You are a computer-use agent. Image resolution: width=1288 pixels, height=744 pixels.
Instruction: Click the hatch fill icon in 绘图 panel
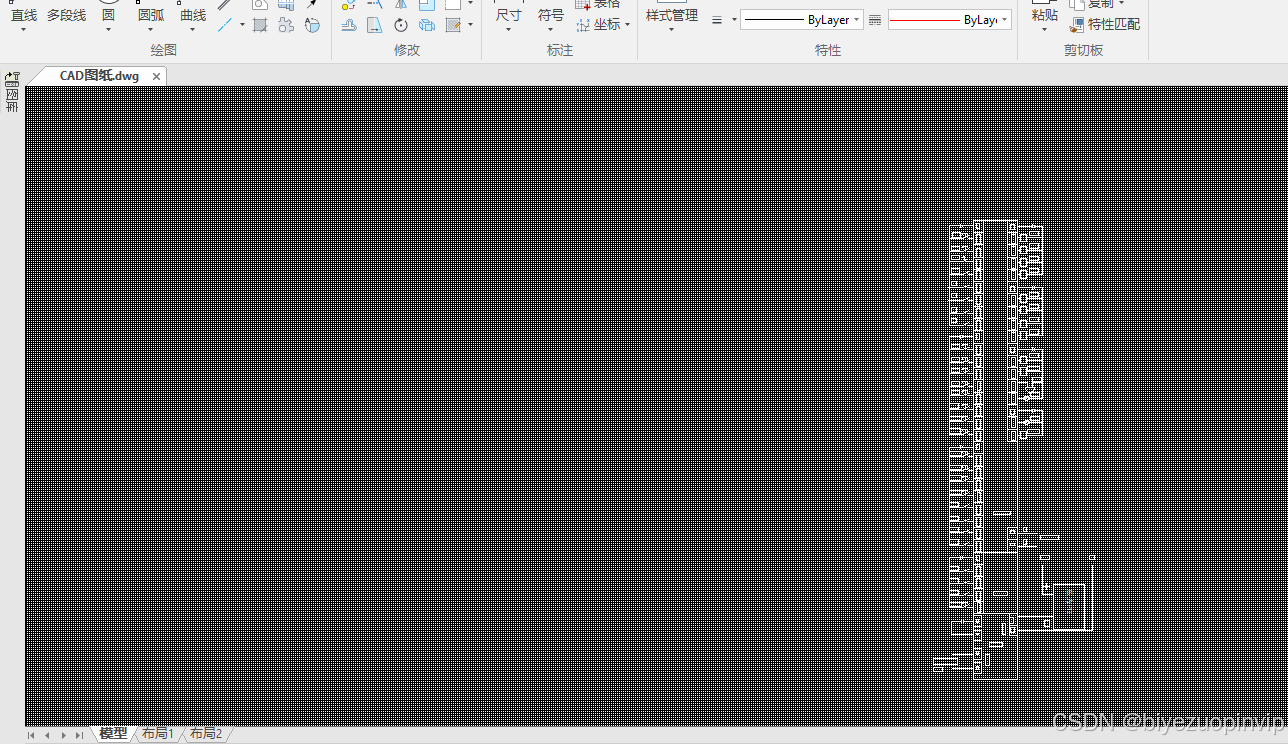tap(260, 24)
